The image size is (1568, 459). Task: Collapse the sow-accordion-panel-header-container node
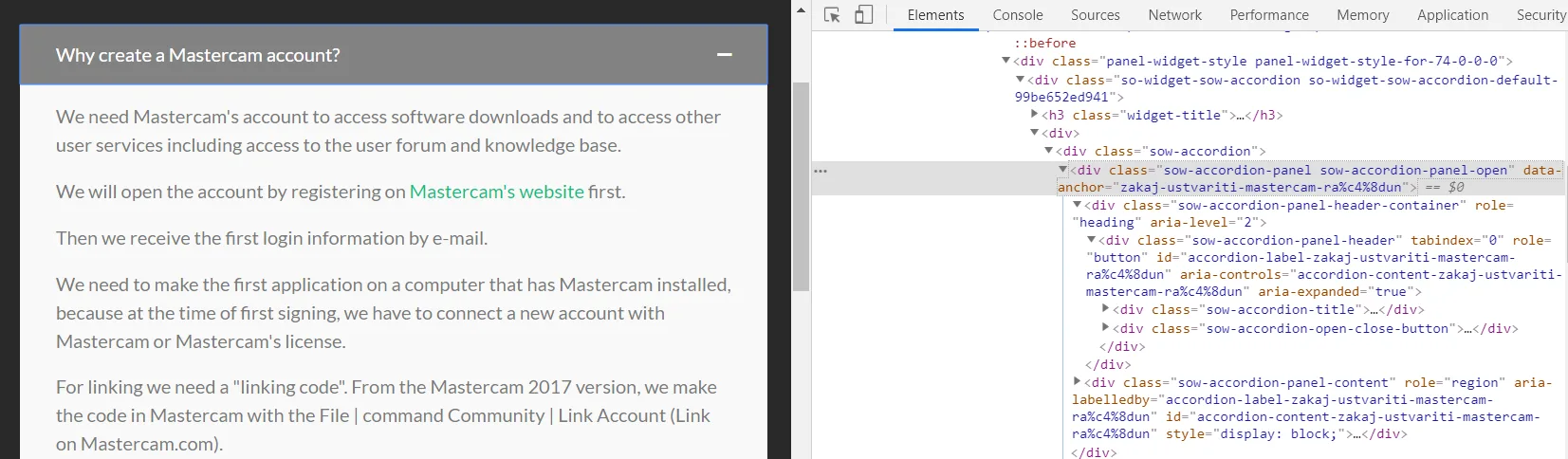pos(1078,205)
